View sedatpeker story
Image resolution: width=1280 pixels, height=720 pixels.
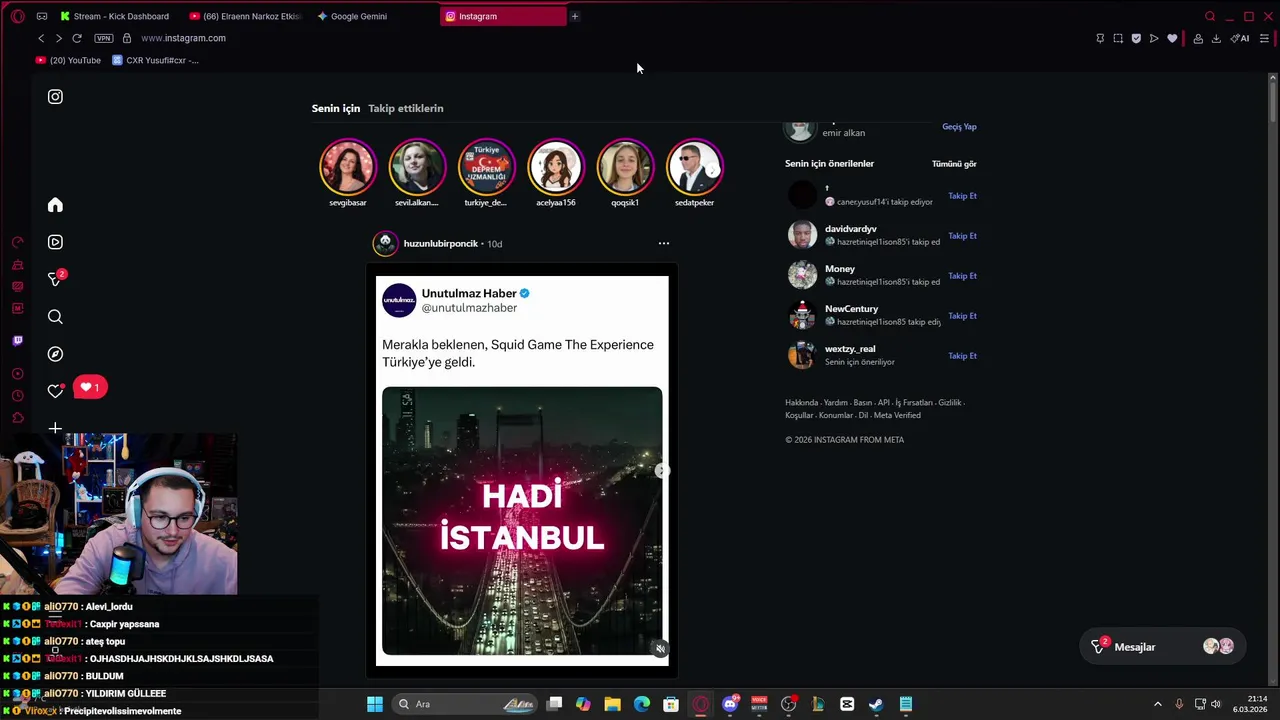pyautogui.click(x=694, y=166)
